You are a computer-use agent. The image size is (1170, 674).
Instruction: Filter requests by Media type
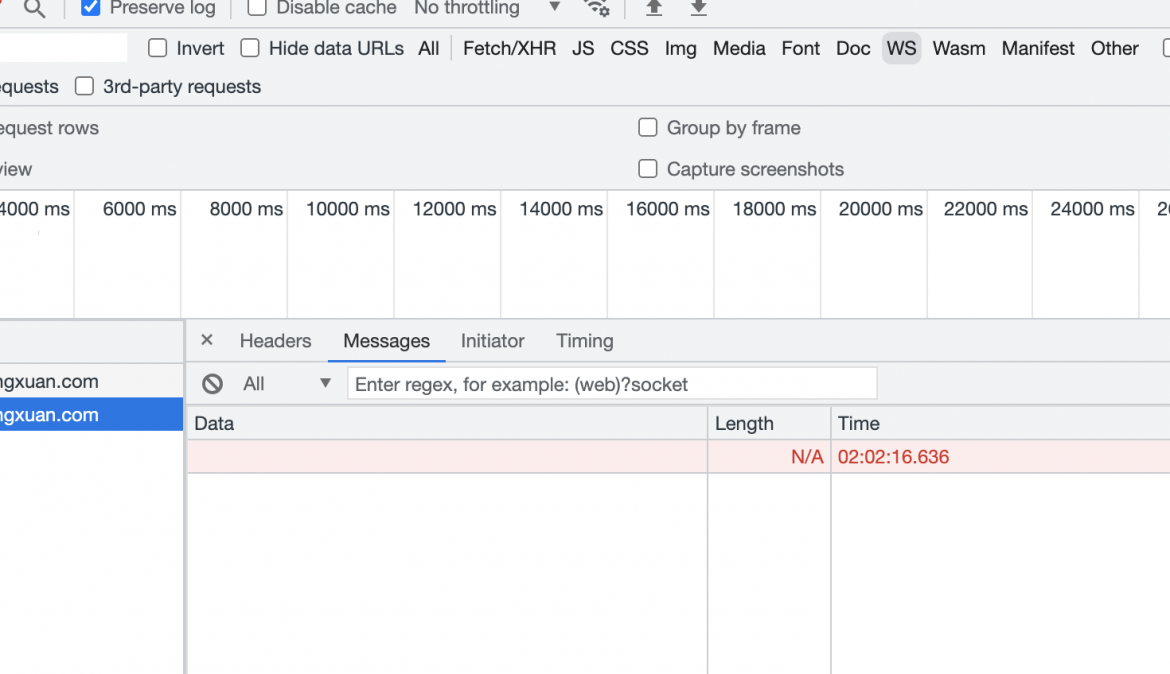739,49
